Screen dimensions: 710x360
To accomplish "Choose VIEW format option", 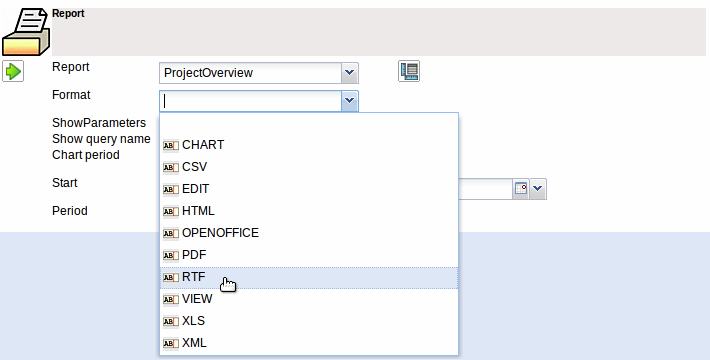I will pos(309,299).
